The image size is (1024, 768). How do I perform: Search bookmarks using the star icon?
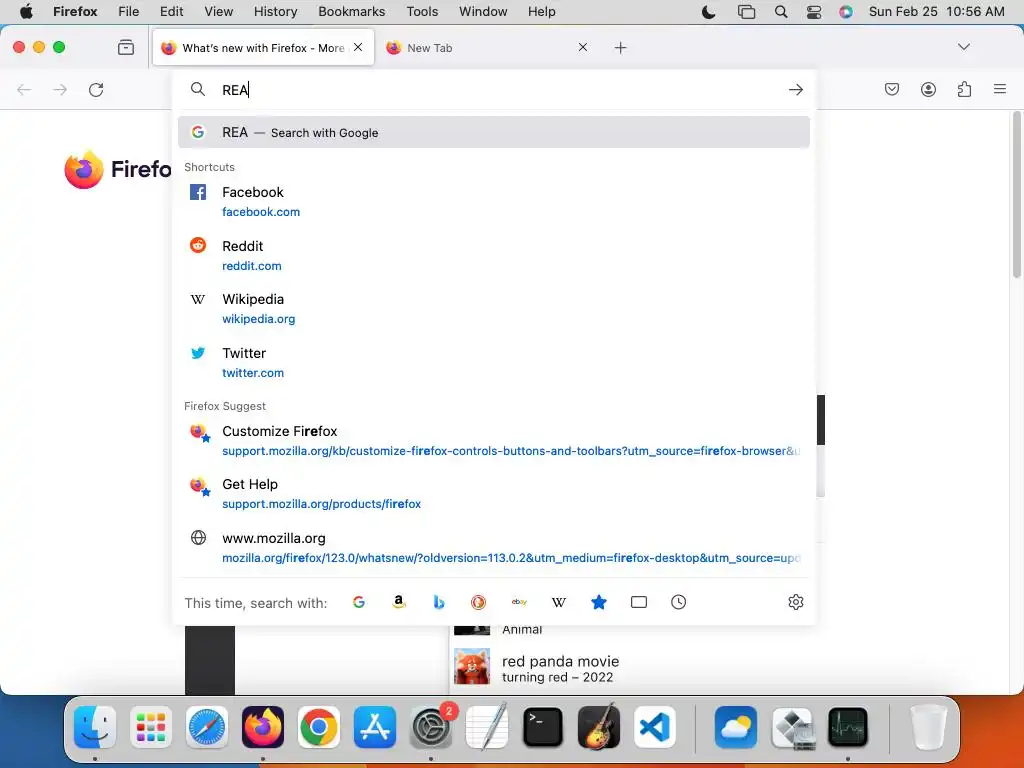(x=599, y=602)
